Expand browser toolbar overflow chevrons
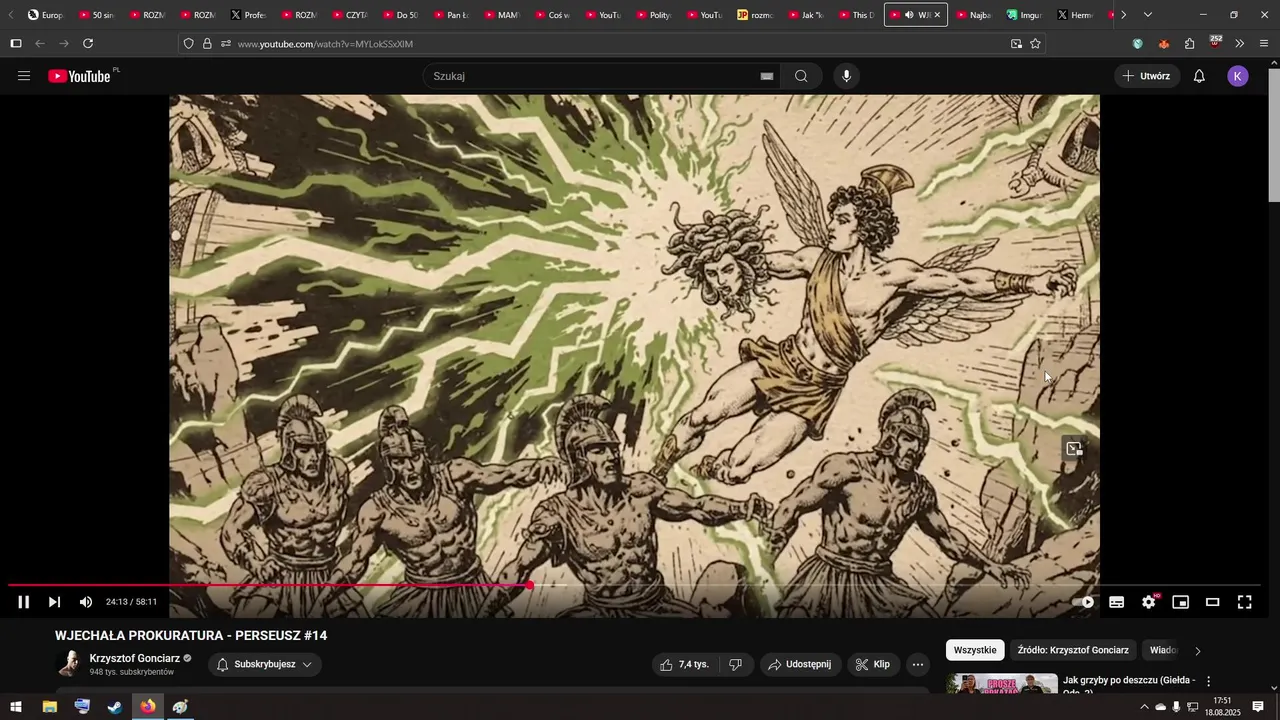The height and width of the screenshot is (720, 1280). point(1240,44)
